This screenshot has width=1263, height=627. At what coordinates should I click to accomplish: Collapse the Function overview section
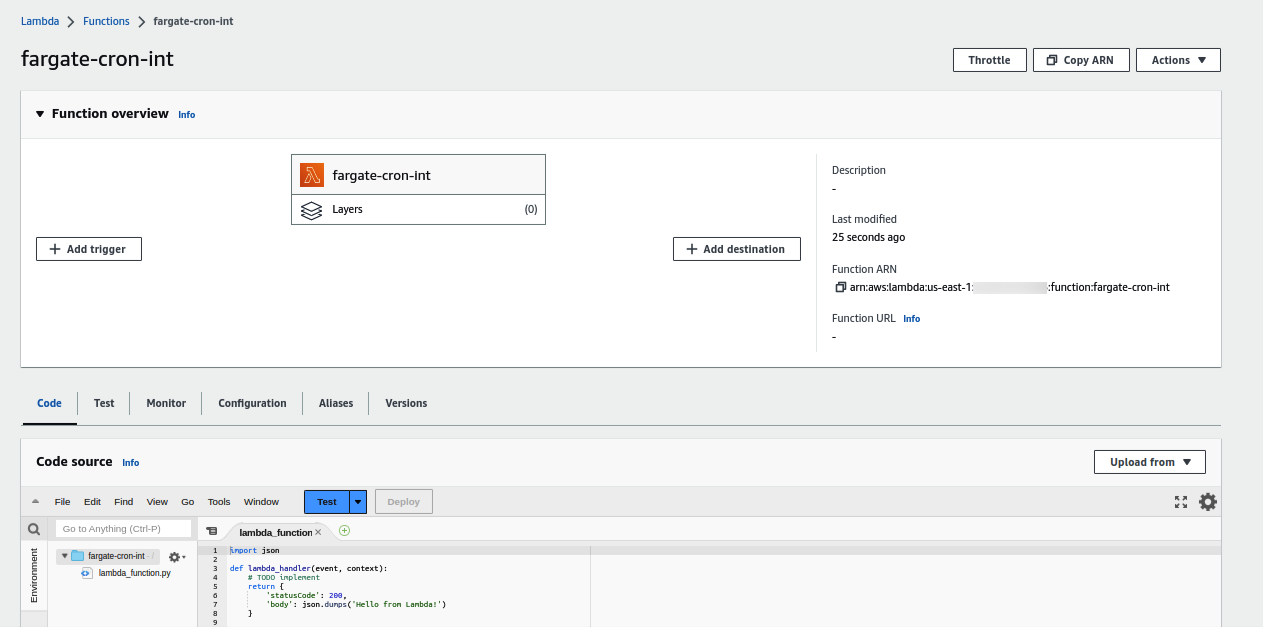tap(40, 114)
